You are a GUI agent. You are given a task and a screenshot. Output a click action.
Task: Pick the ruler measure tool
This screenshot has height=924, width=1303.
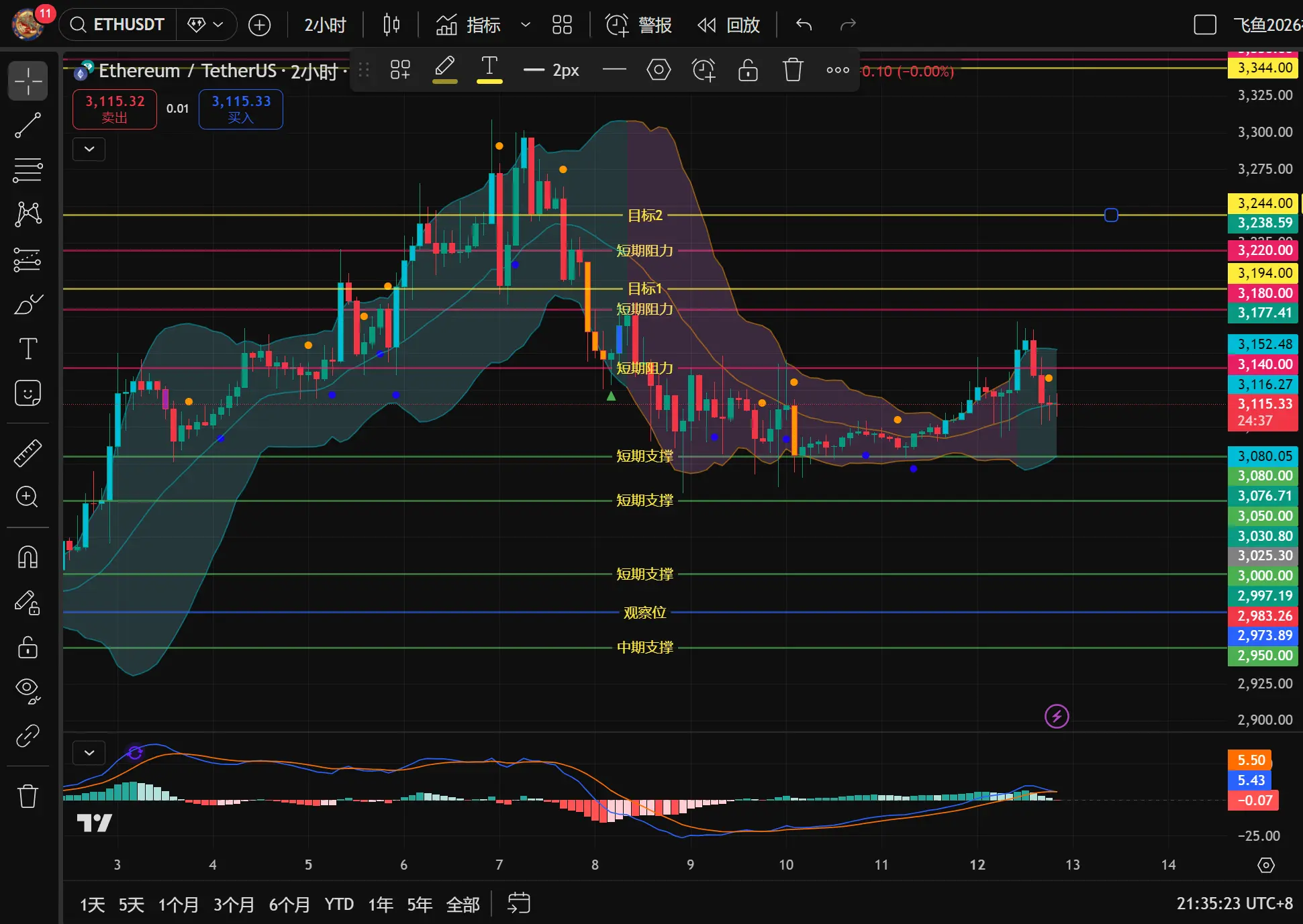28,453
